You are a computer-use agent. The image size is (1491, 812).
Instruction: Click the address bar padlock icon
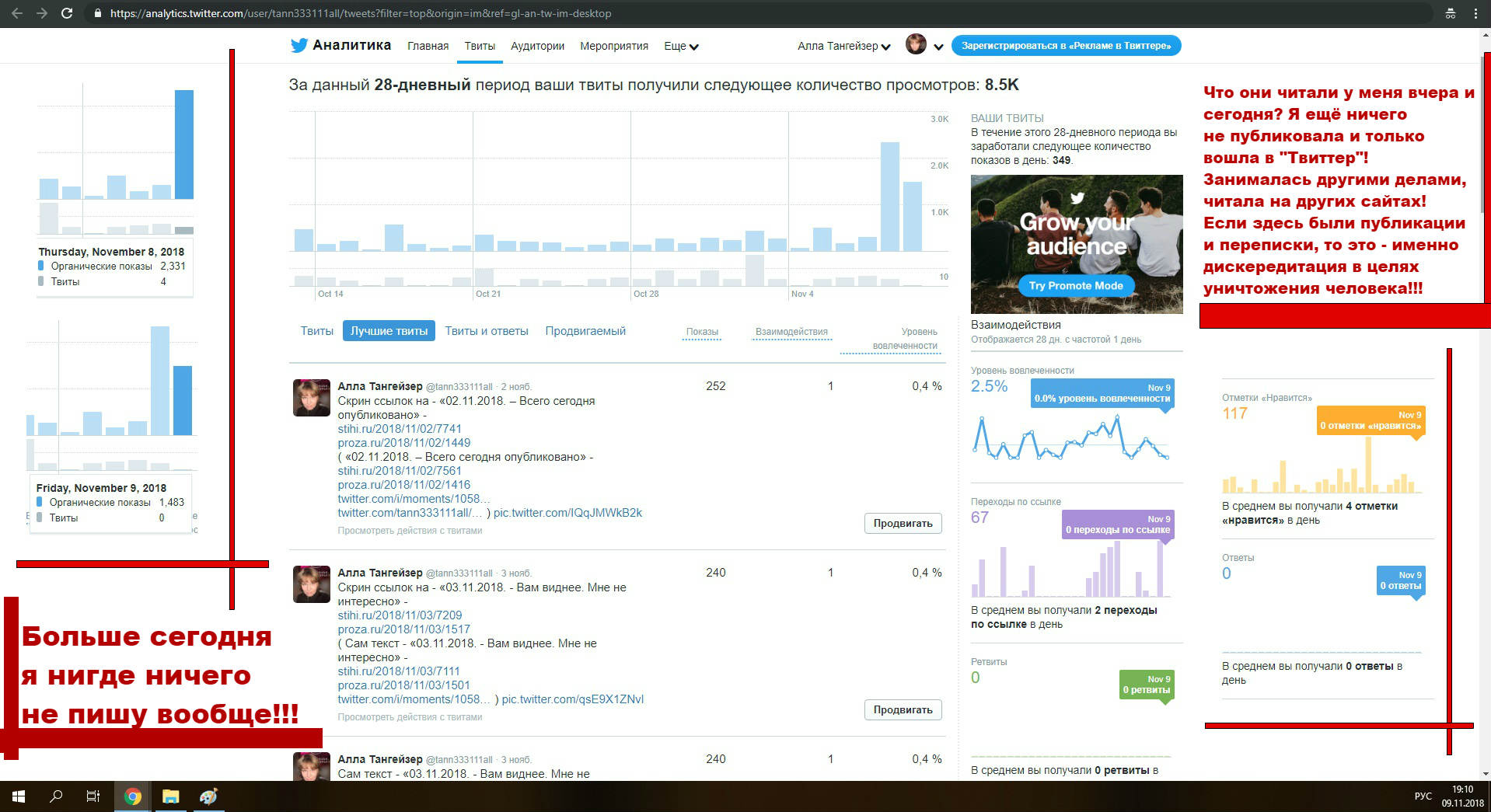(x=97, y=13)
